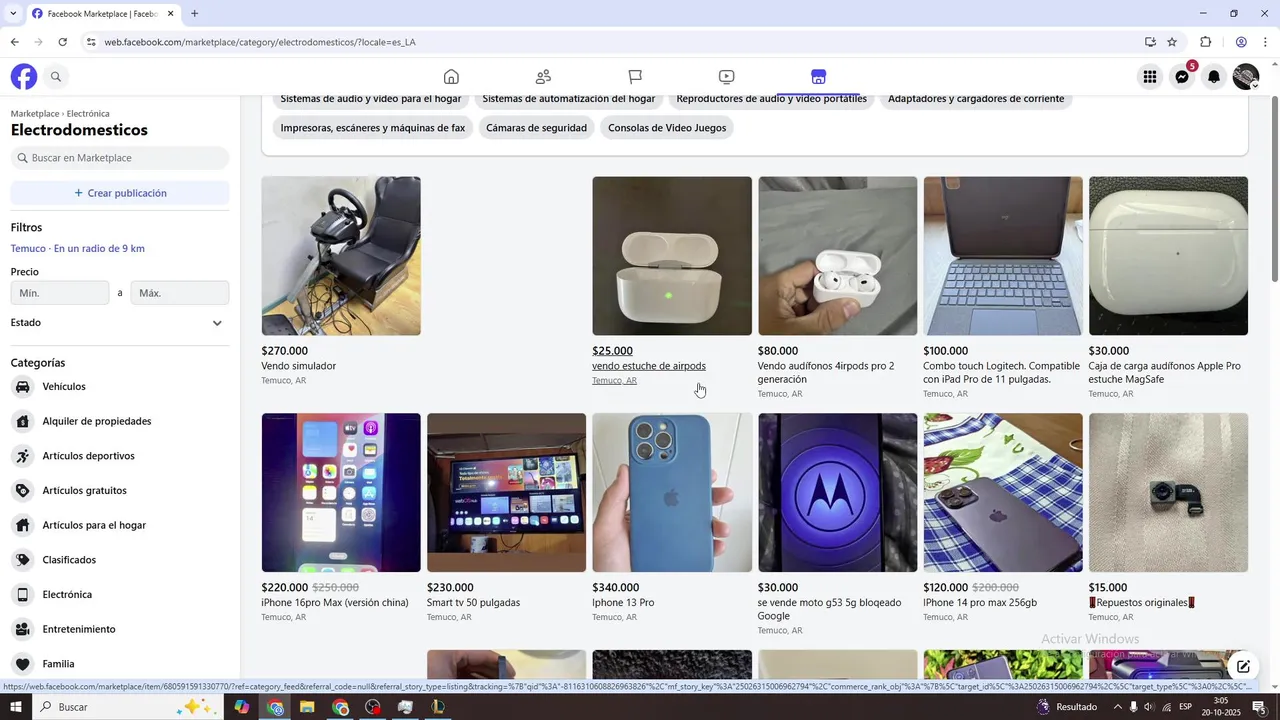This screenshot has width=1280, height=720.
Task: Change location Temuco radius filter
Action: (78, 249)
